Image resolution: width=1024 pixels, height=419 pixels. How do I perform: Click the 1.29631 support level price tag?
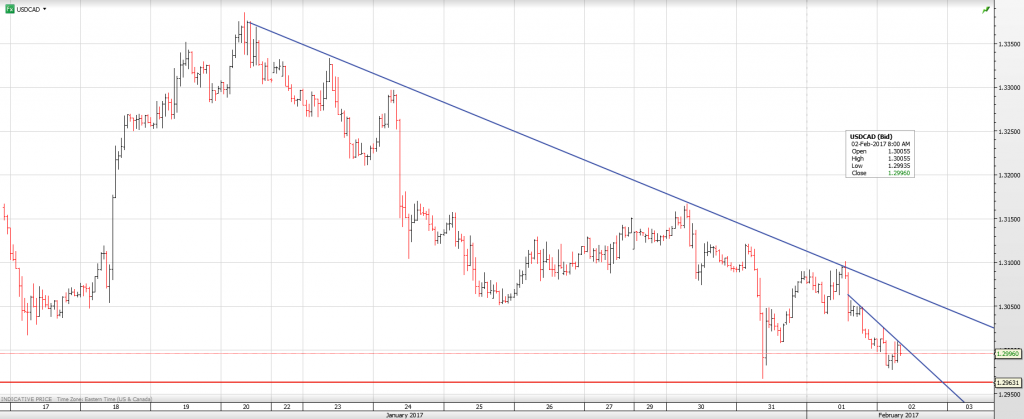point(1007,383)
